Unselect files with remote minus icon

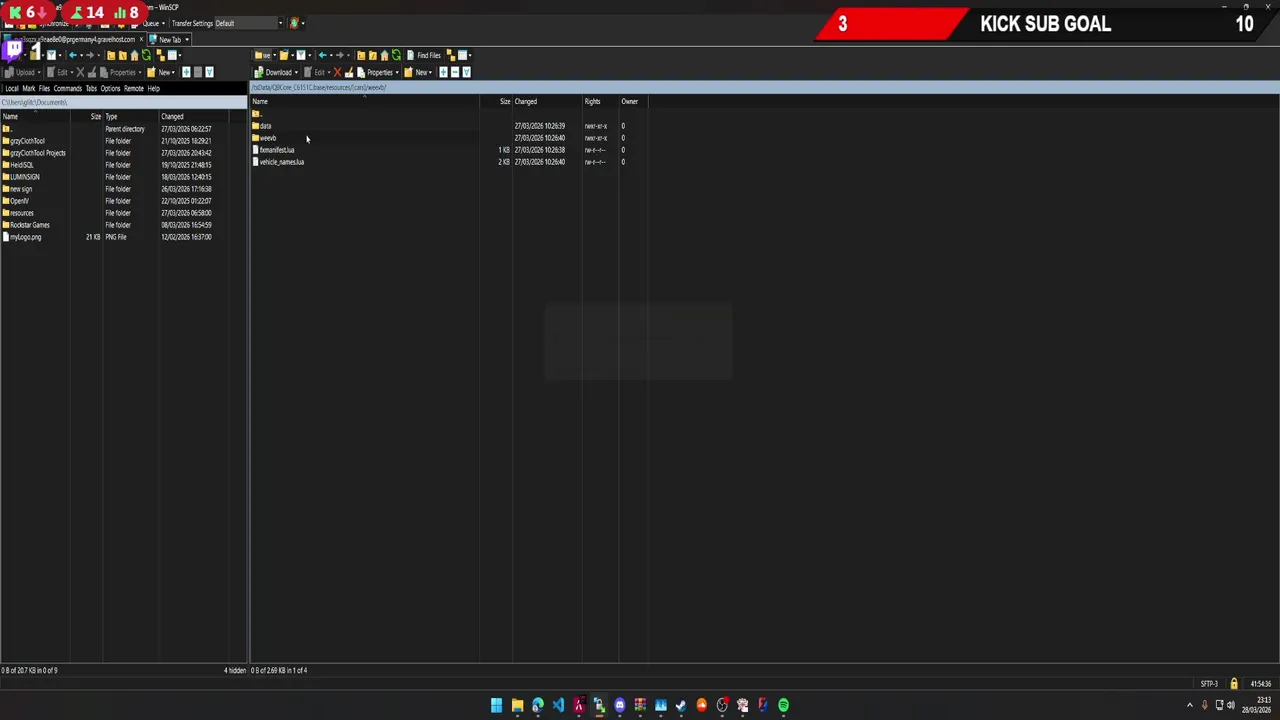(455, 72)
